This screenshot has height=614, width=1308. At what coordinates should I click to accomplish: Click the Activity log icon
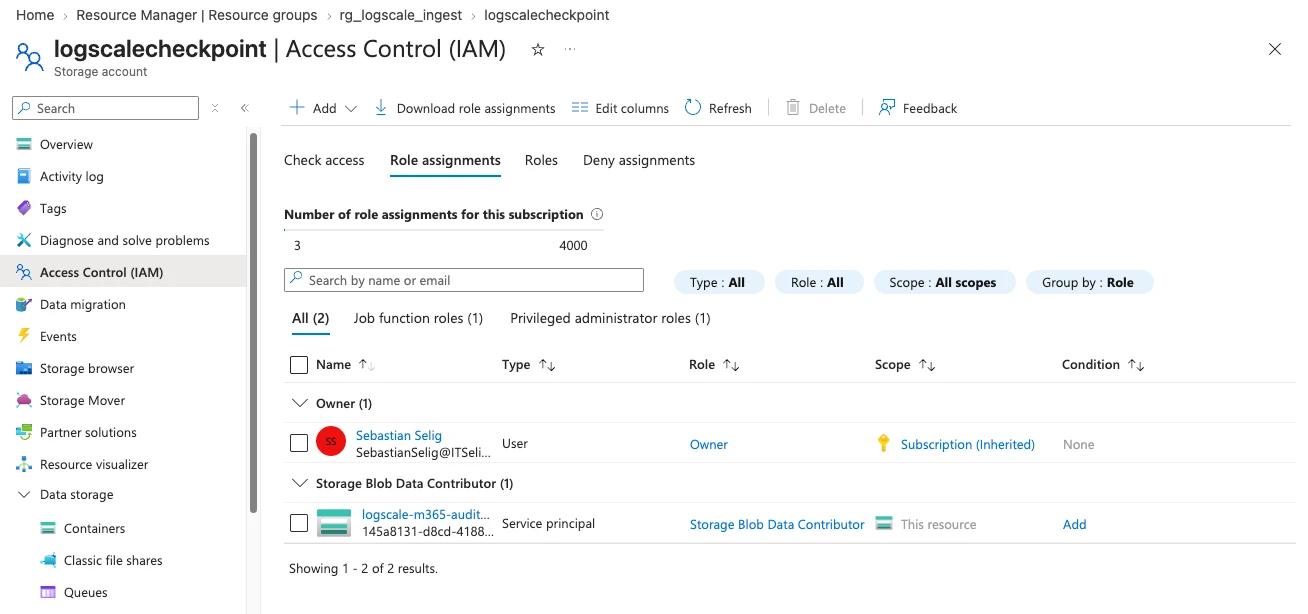pyautogui.click(x=24, y=177)
